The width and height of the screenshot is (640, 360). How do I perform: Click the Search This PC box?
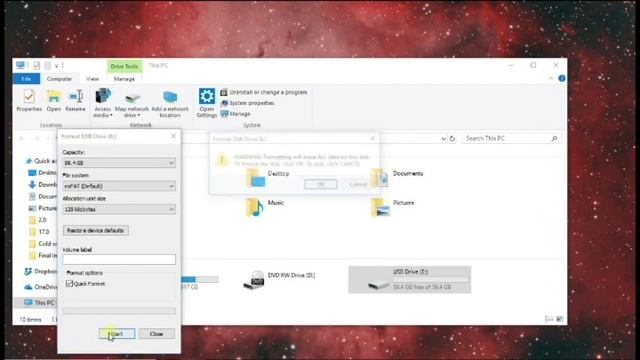click(511, 139)
